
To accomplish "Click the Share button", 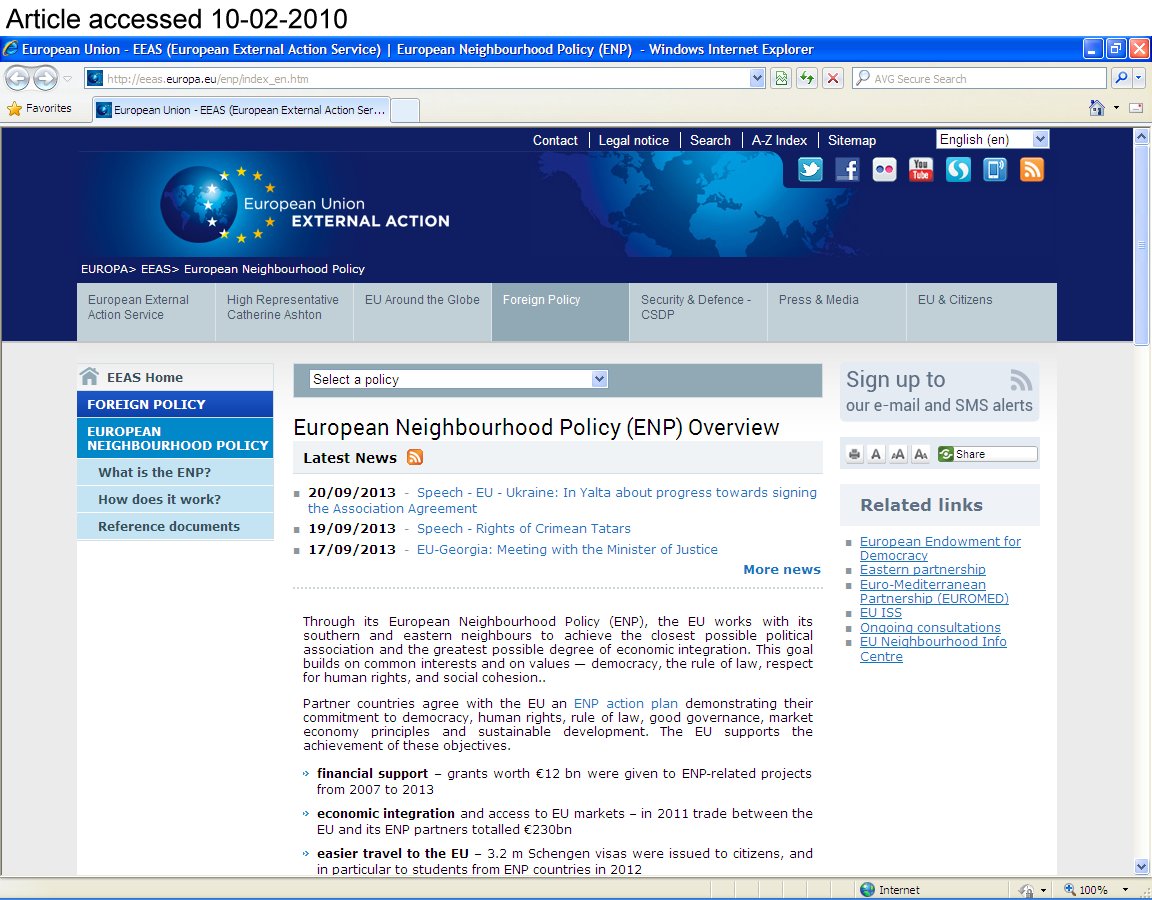I will click(x=986, y=454).
